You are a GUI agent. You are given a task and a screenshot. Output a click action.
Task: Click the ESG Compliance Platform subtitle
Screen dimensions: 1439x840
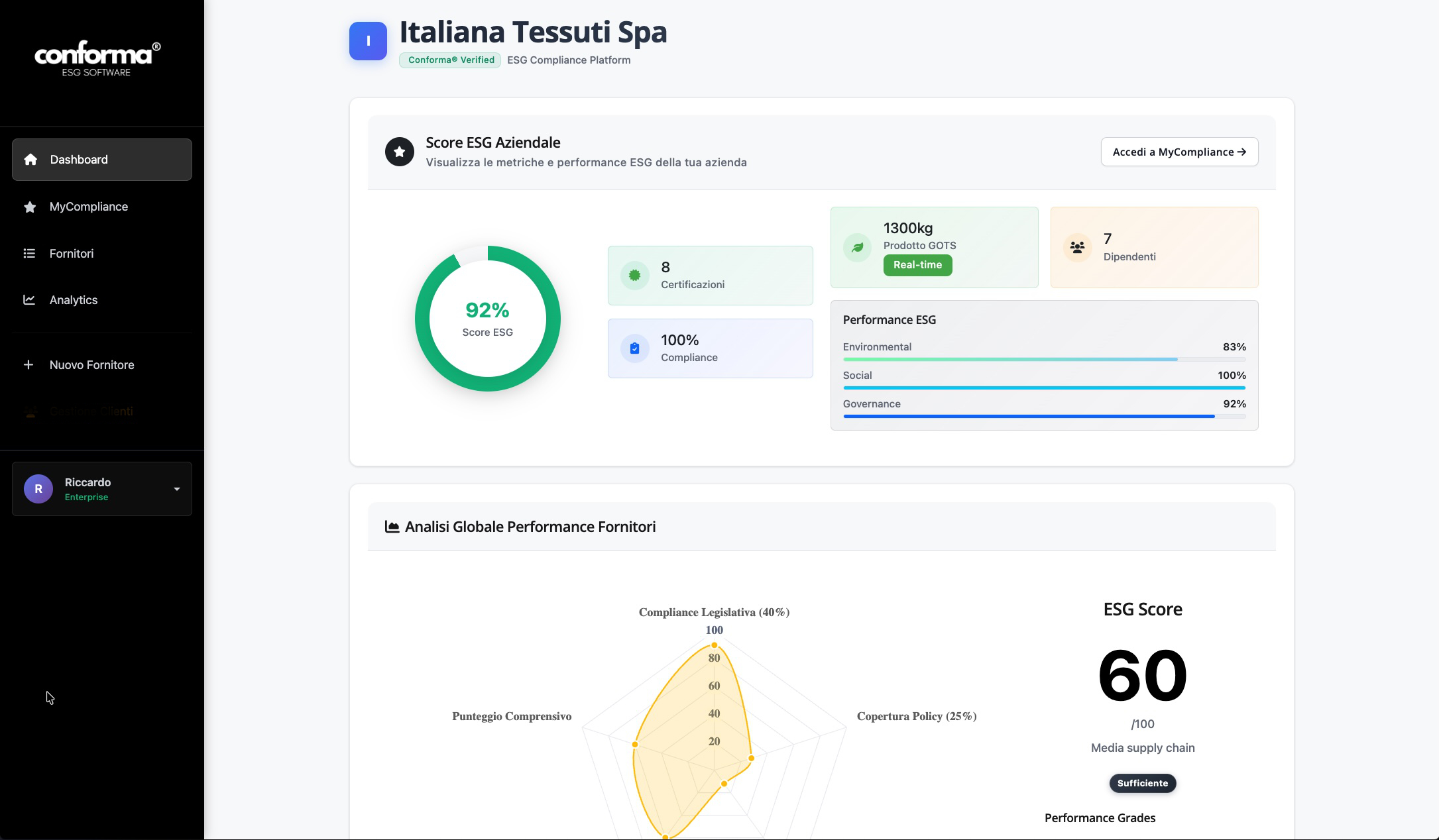pyautogui.click(x=569, y=60)
